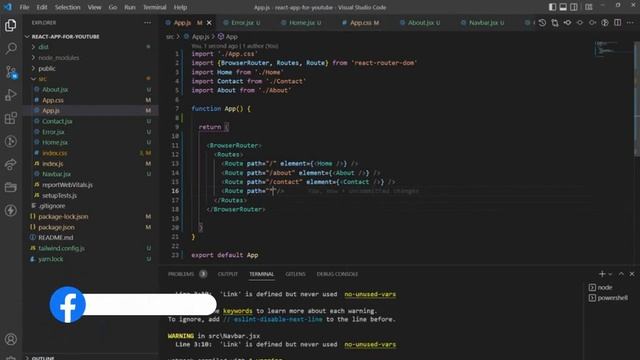Open the Extensions view

11,118
